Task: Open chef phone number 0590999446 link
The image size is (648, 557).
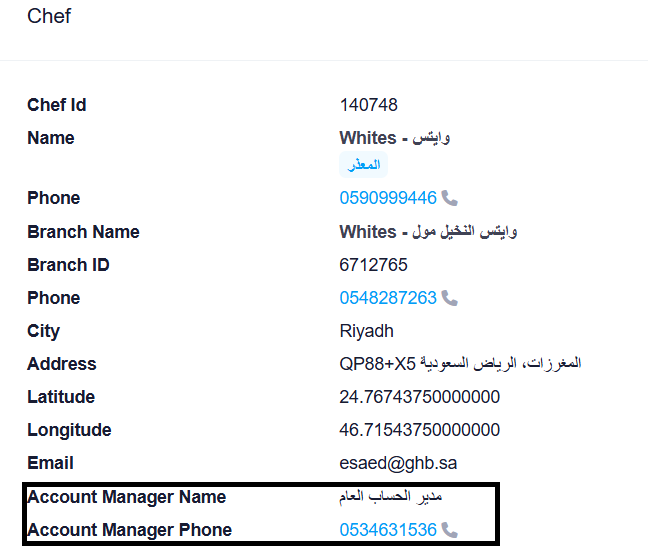Action: point(388,198)
